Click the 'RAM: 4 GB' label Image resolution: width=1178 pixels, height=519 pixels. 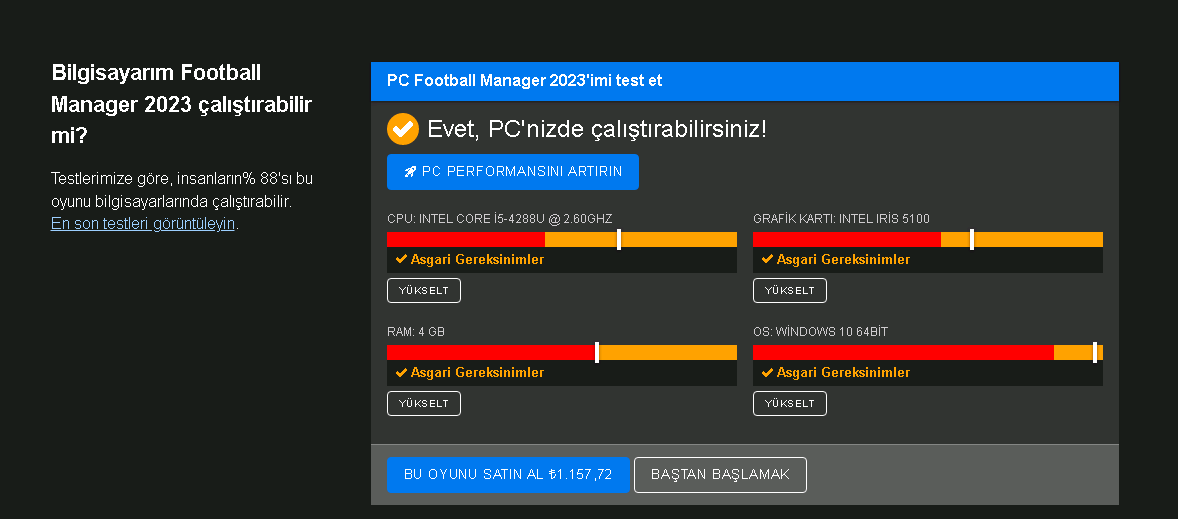tap(415, 331)
